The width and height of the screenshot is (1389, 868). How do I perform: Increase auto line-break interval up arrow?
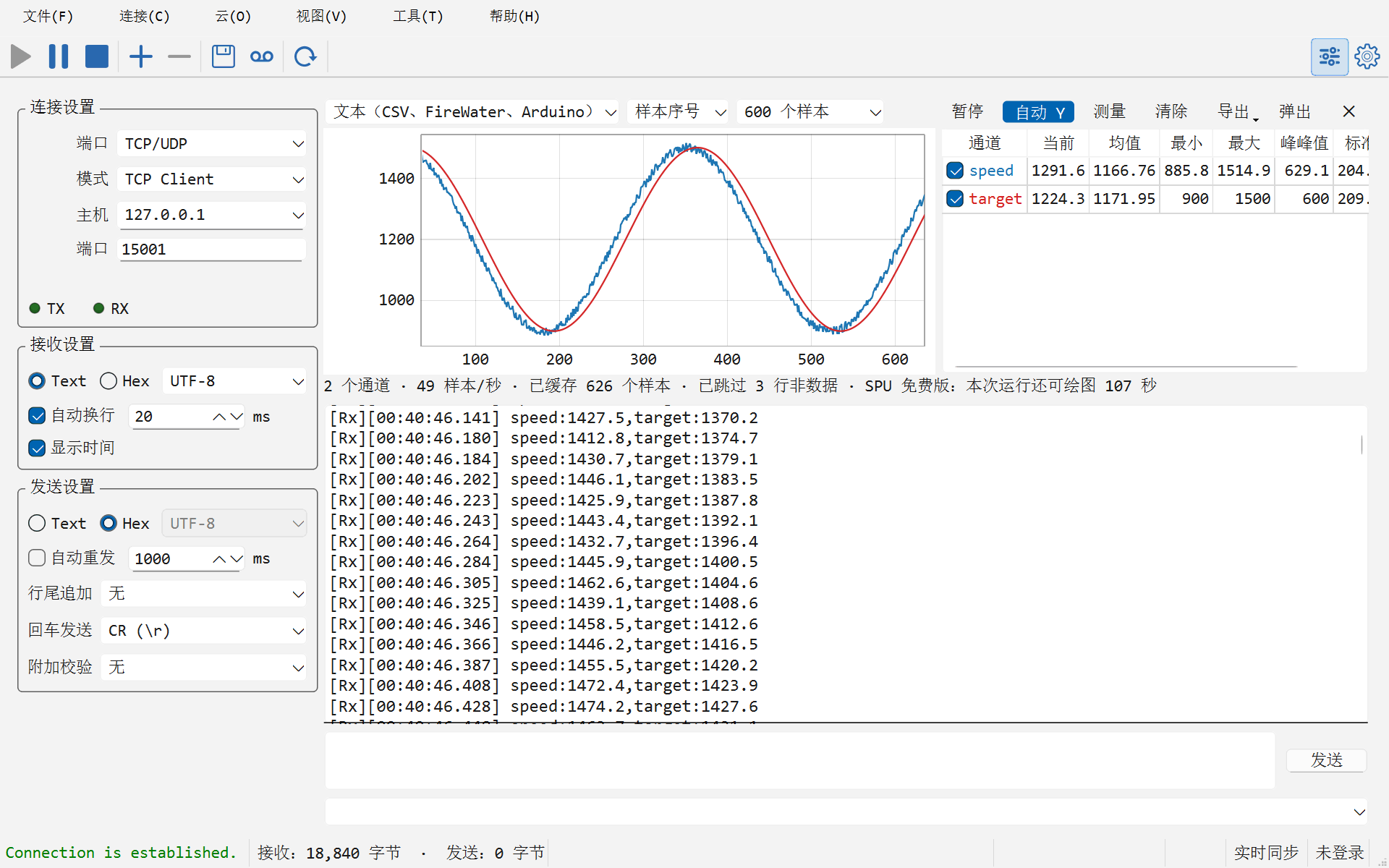(x=219, y=417)
